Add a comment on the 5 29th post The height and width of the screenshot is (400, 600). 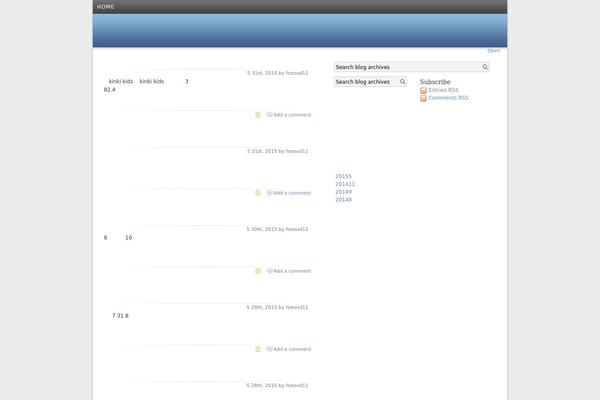click(292, 349)
